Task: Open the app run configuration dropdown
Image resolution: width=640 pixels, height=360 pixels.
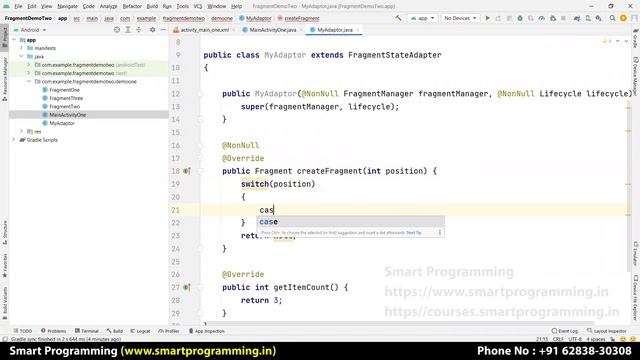Action: [422, 18]
